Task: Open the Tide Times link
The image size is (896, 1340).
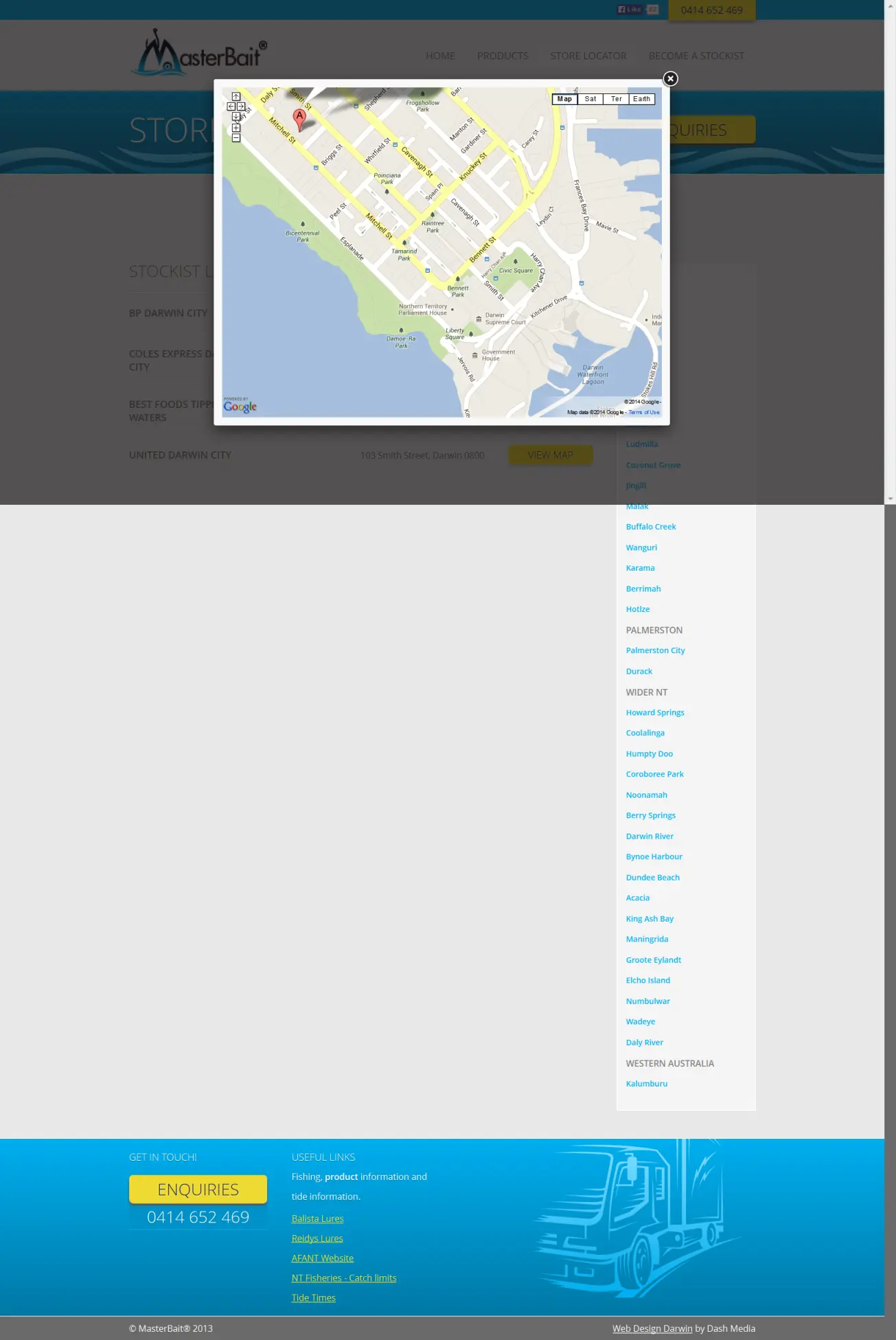Action: (313, 1297)
